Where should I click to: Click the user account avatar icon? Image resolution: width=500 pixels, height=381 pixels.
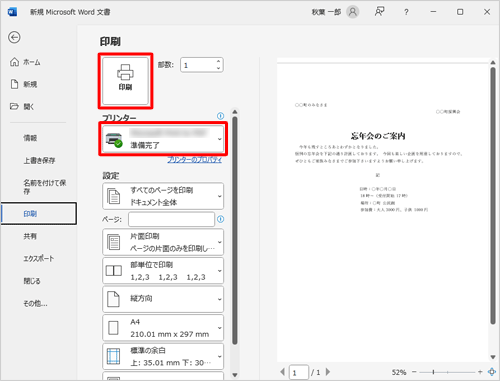tap(353, 12)
